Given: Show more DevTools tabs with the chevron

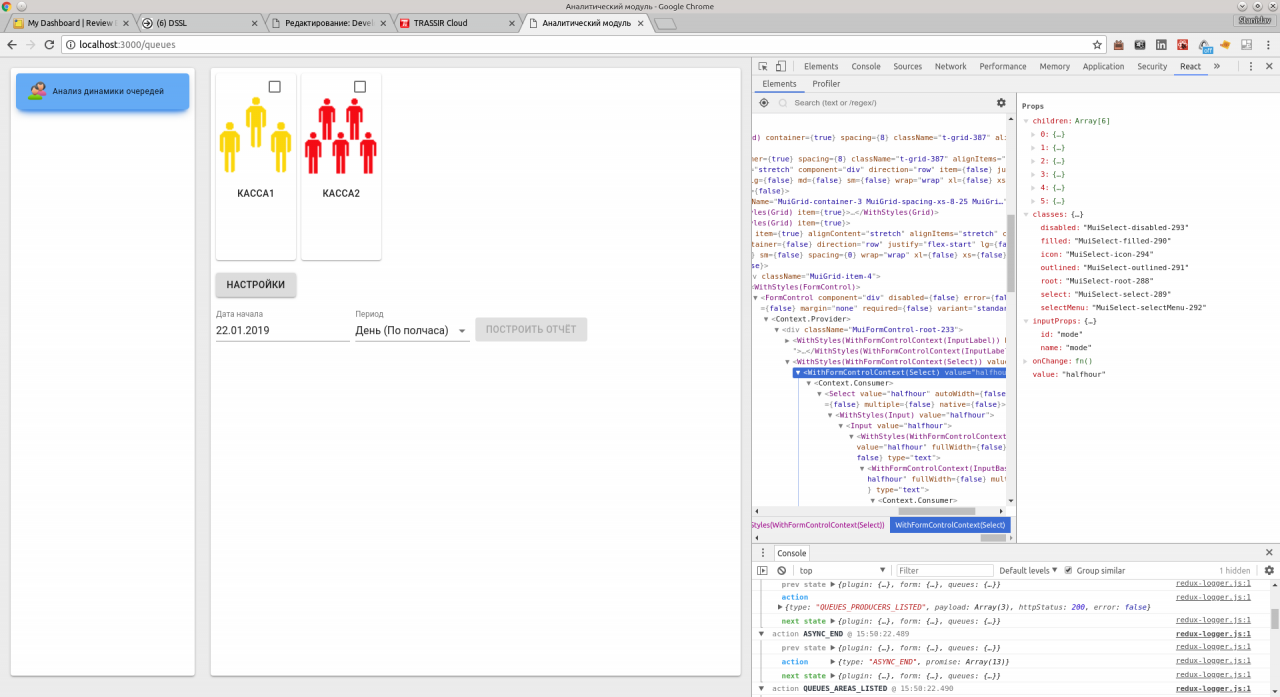Looking at the screenshot, I should (1217, 66).
